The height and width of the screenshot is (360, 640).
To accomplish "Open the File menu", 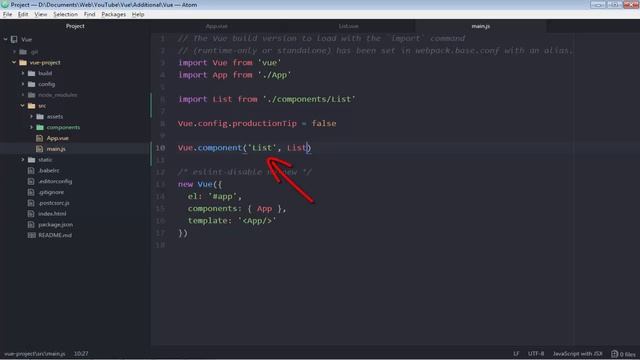I will pos(7,14).
